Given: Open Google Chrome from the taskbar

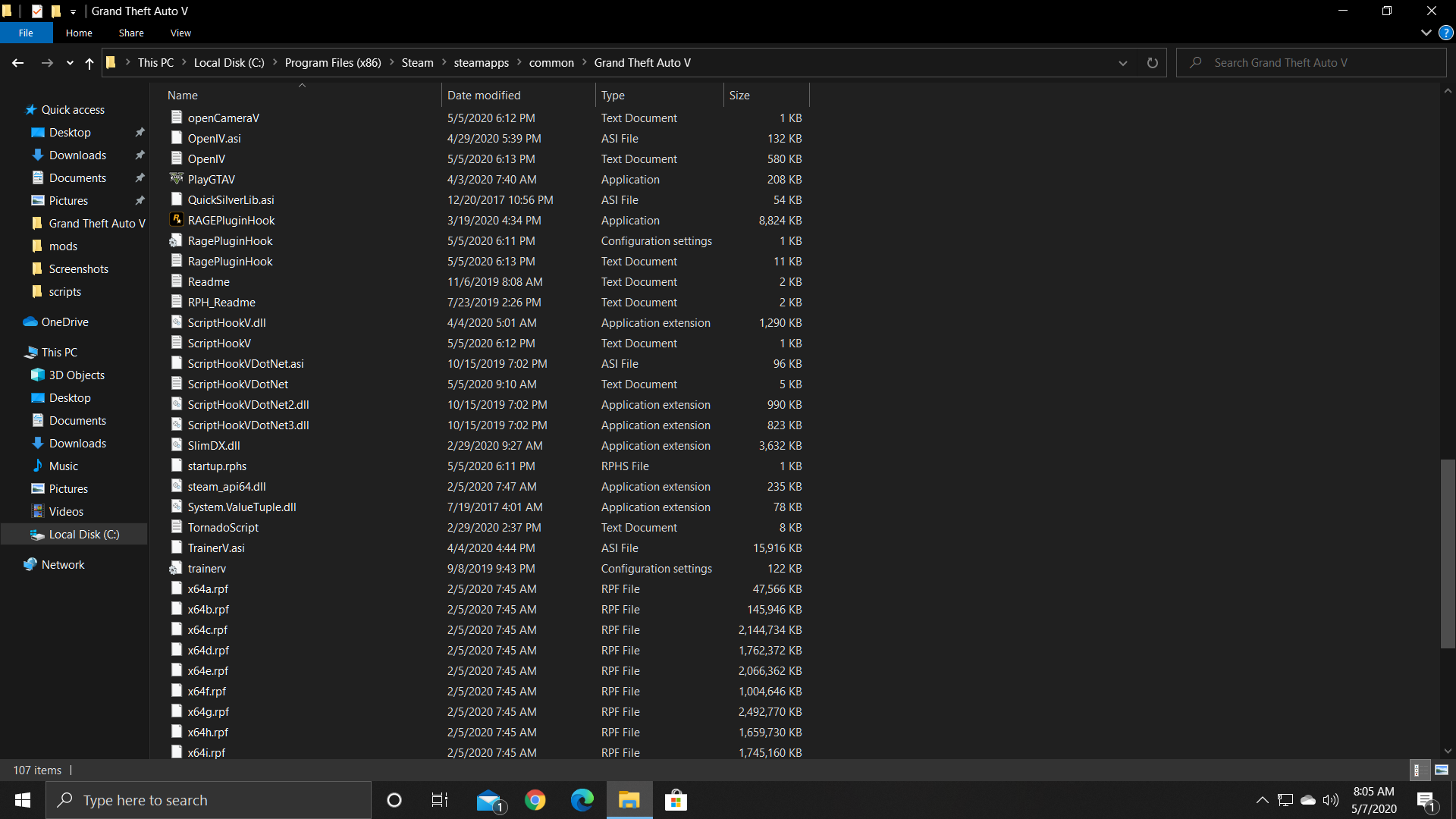Looking at the screenshot, I should [535, 800].
